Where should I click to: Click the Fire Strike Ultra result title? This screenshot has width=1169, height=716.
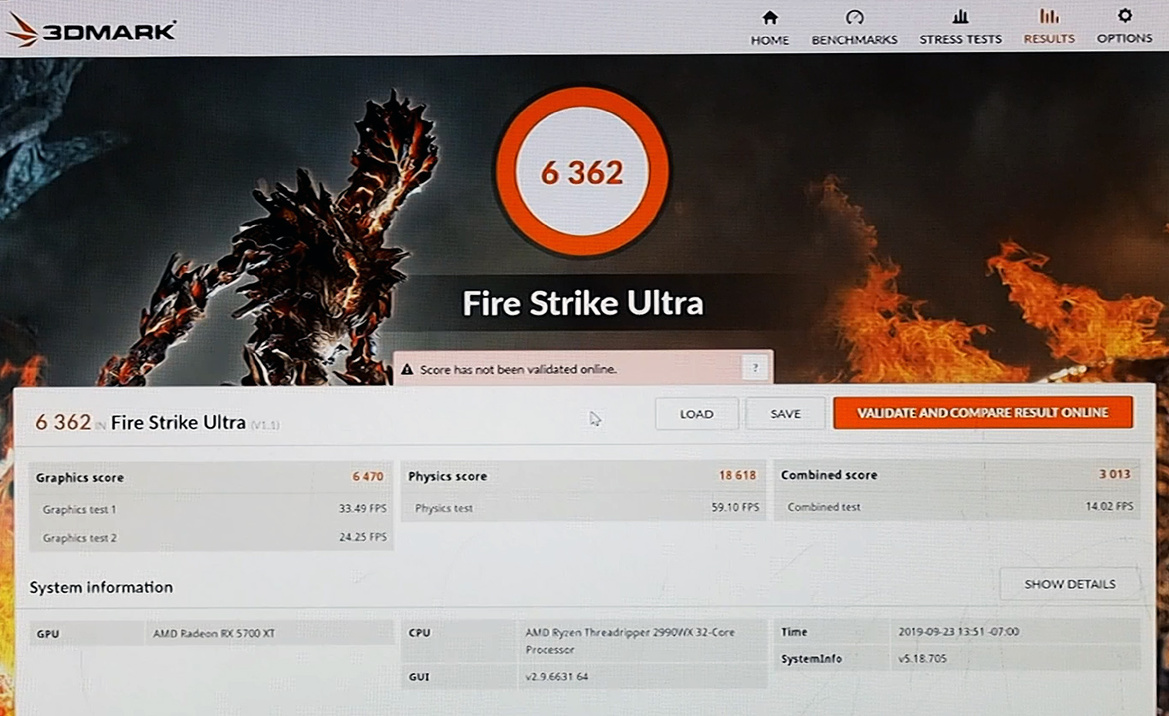[x=178, y=422]
